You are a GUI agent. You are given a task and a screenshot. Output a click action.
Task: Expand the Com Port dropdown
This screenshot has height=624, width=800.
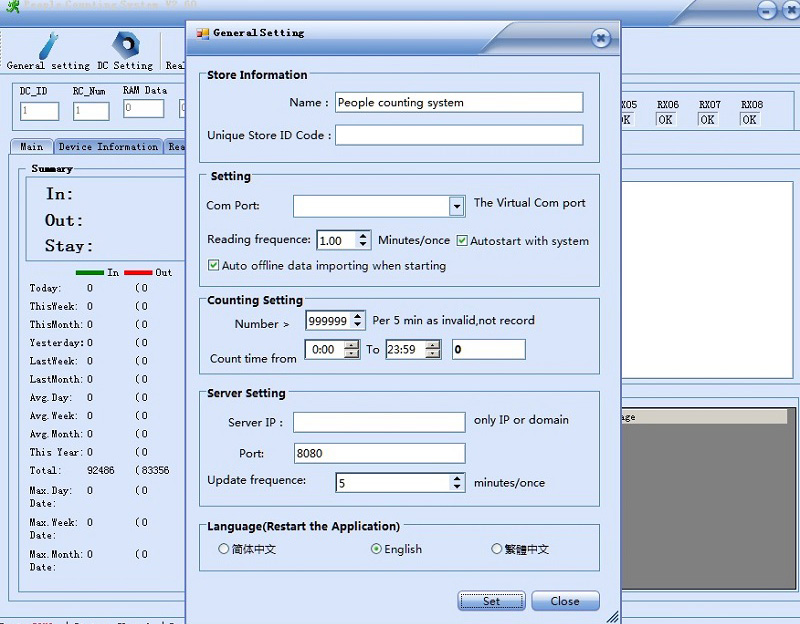(x=457, y=206)
